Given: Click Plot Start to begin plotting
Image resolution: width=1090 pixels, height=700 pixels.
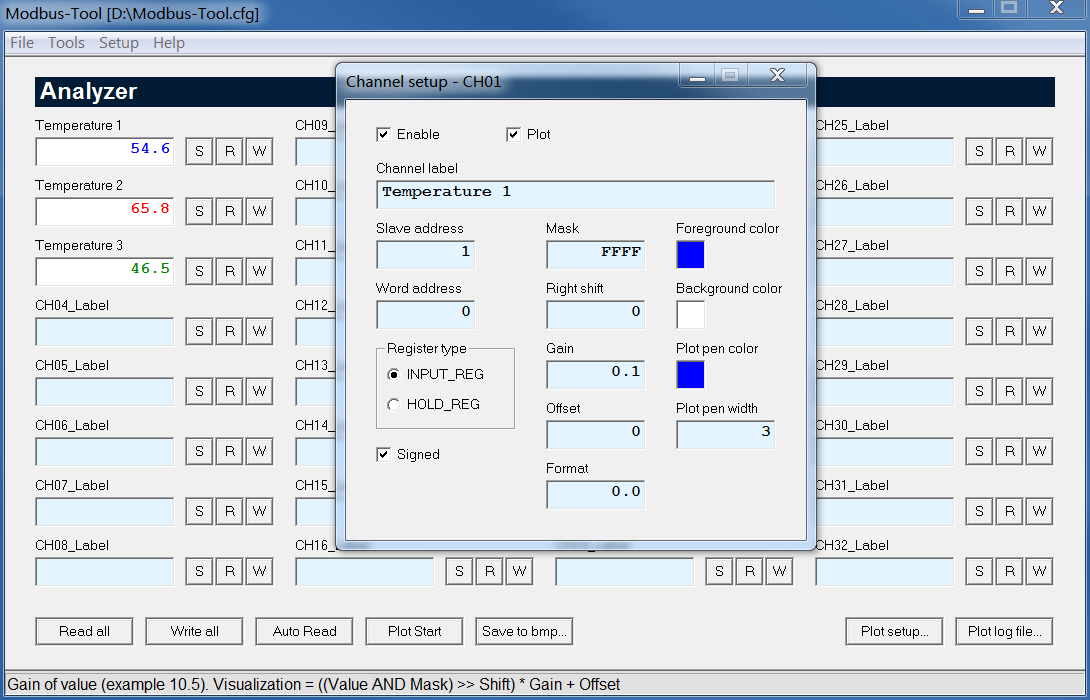Looking at the screenshot, I should (414, 631).
